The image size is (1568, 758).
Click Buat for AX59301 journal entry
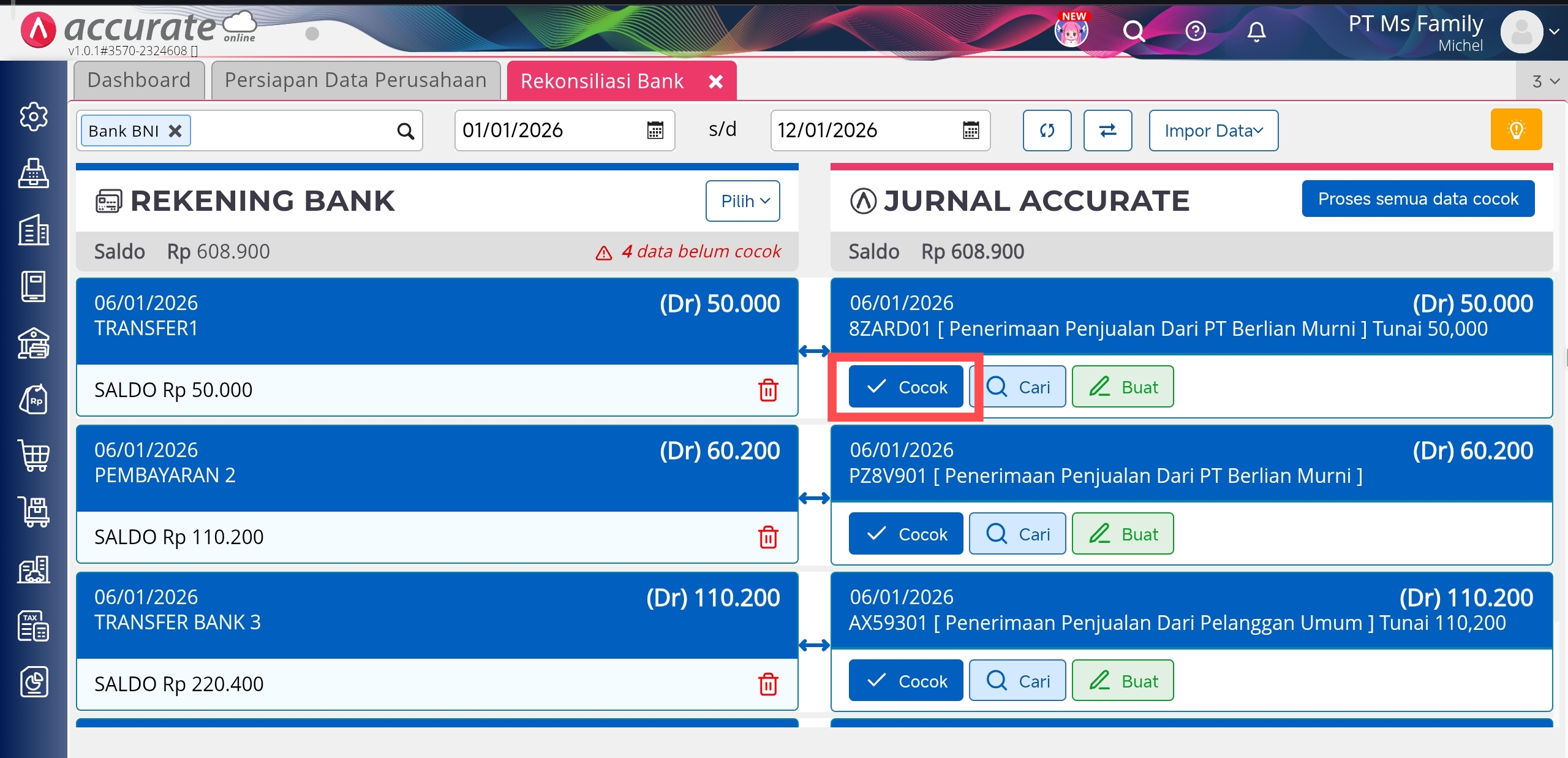pyautogui.click(x=1123, y=681)
